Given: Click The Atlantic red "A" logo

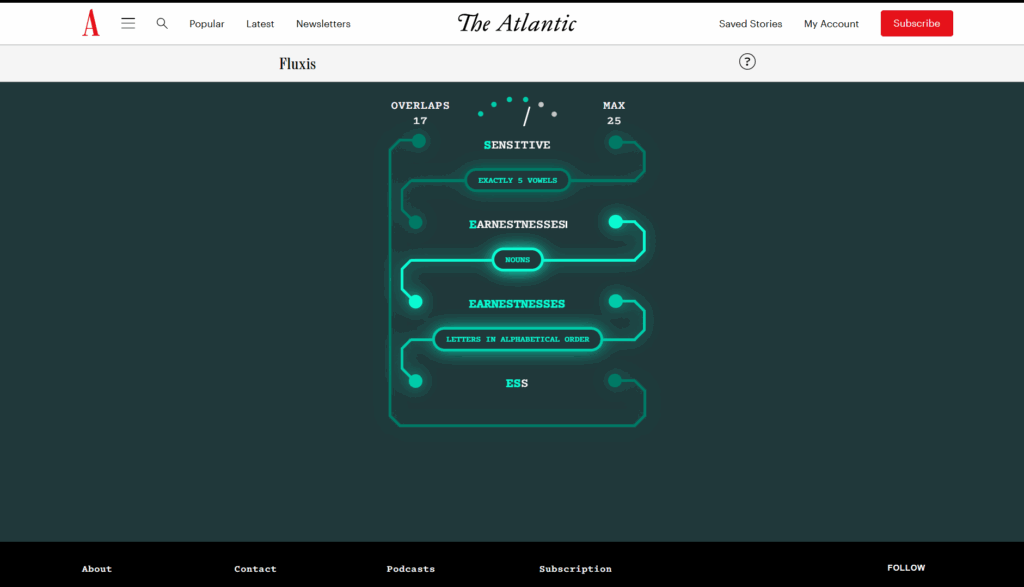Looking at the screenshot, I should [x=90, y=22].
